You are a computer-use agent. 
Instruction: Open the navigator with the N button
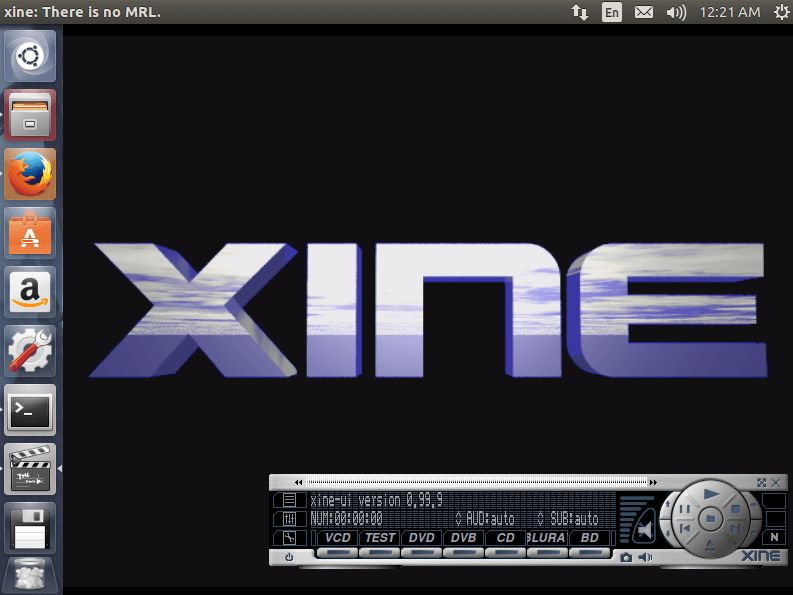click(774, 537)
